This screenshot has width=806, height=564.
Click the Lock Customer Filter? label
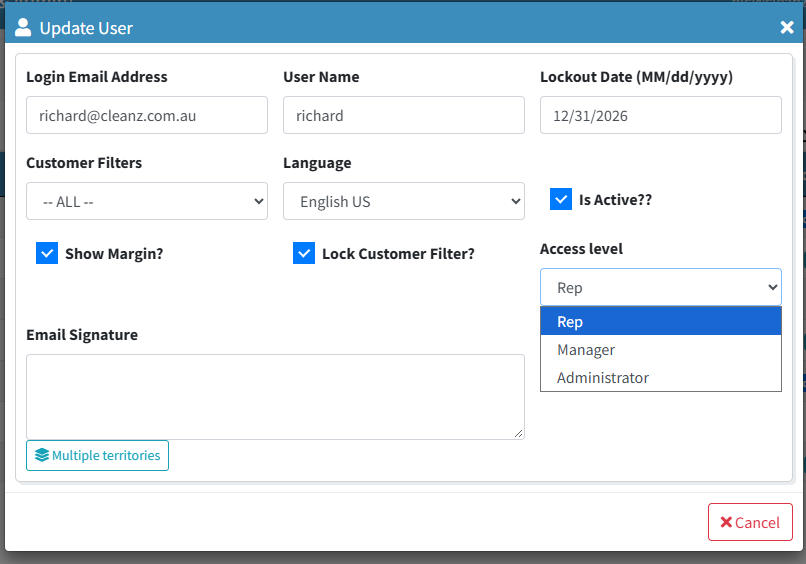tap(398, 253)
